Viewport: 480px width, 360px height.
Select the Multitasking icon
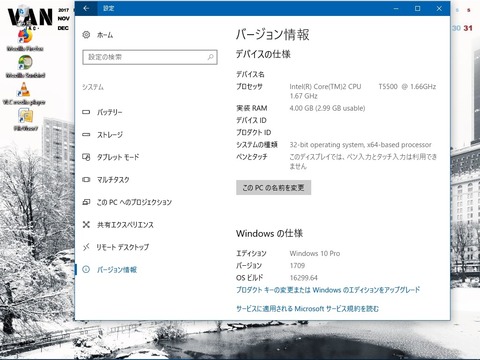(86, 180)
